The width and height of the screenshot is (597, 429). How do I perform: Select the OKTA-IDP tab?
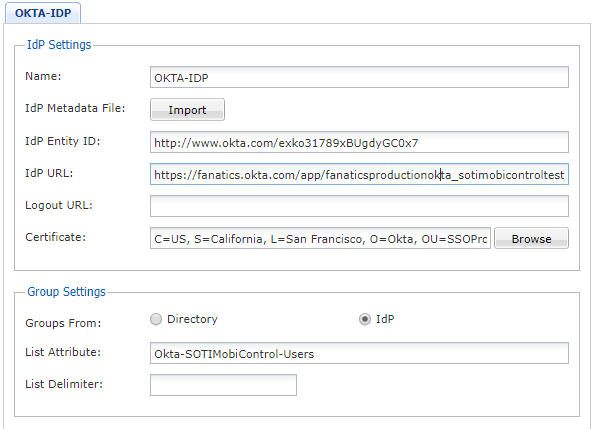tap(43, 13)
